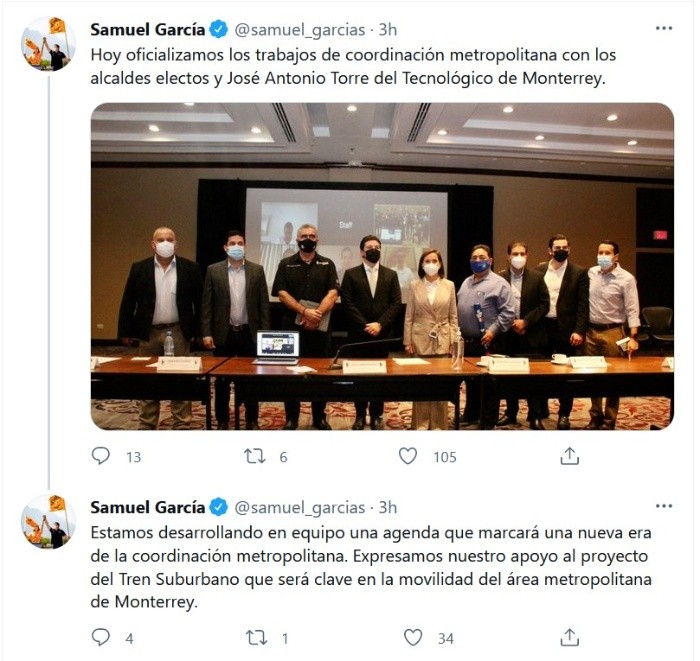Retweet the second tweet with 1 retweet
This screenshot has height=661, width=700.
[x=257, y=638]
